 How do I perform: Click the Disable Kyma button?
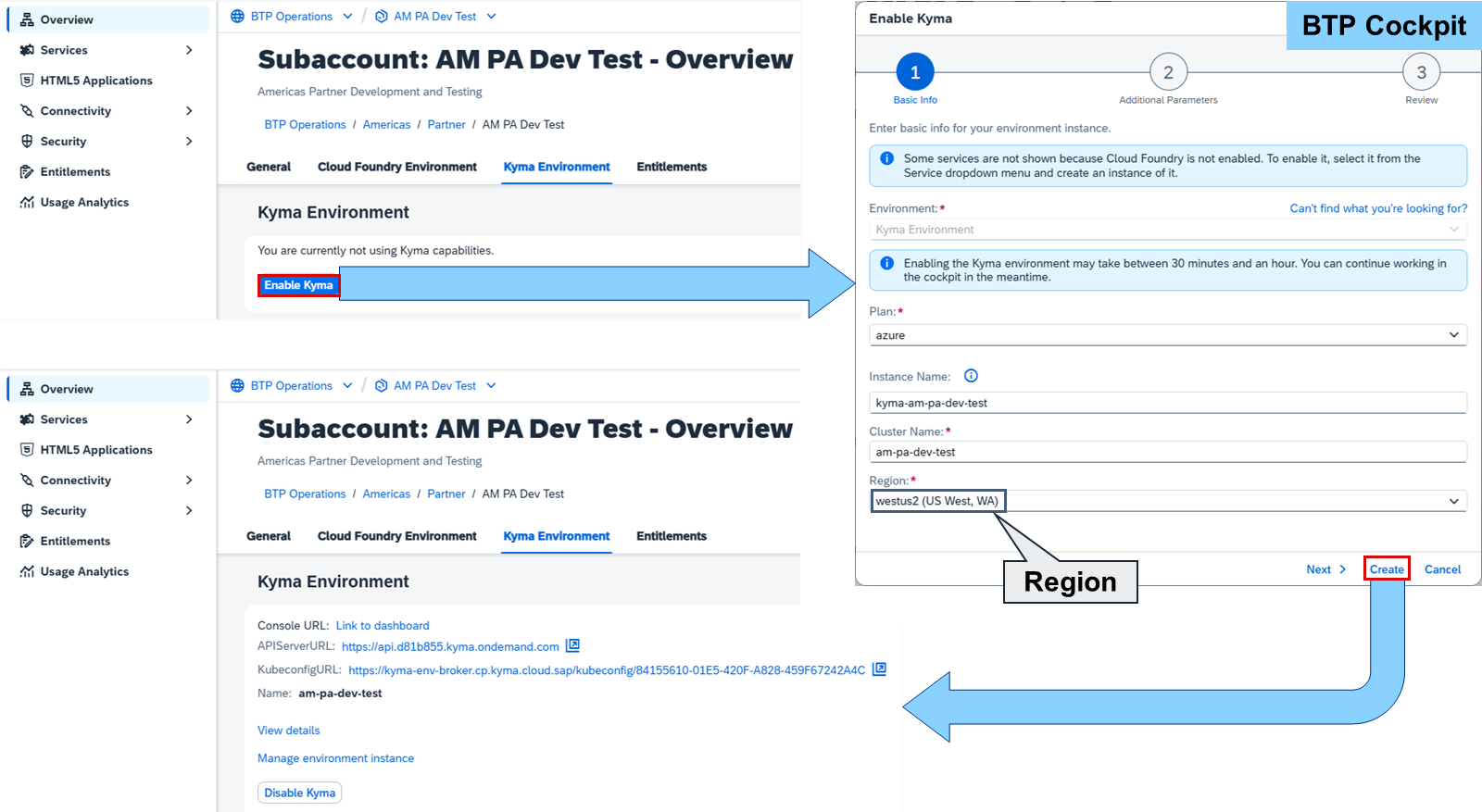[x=300, y=793]
